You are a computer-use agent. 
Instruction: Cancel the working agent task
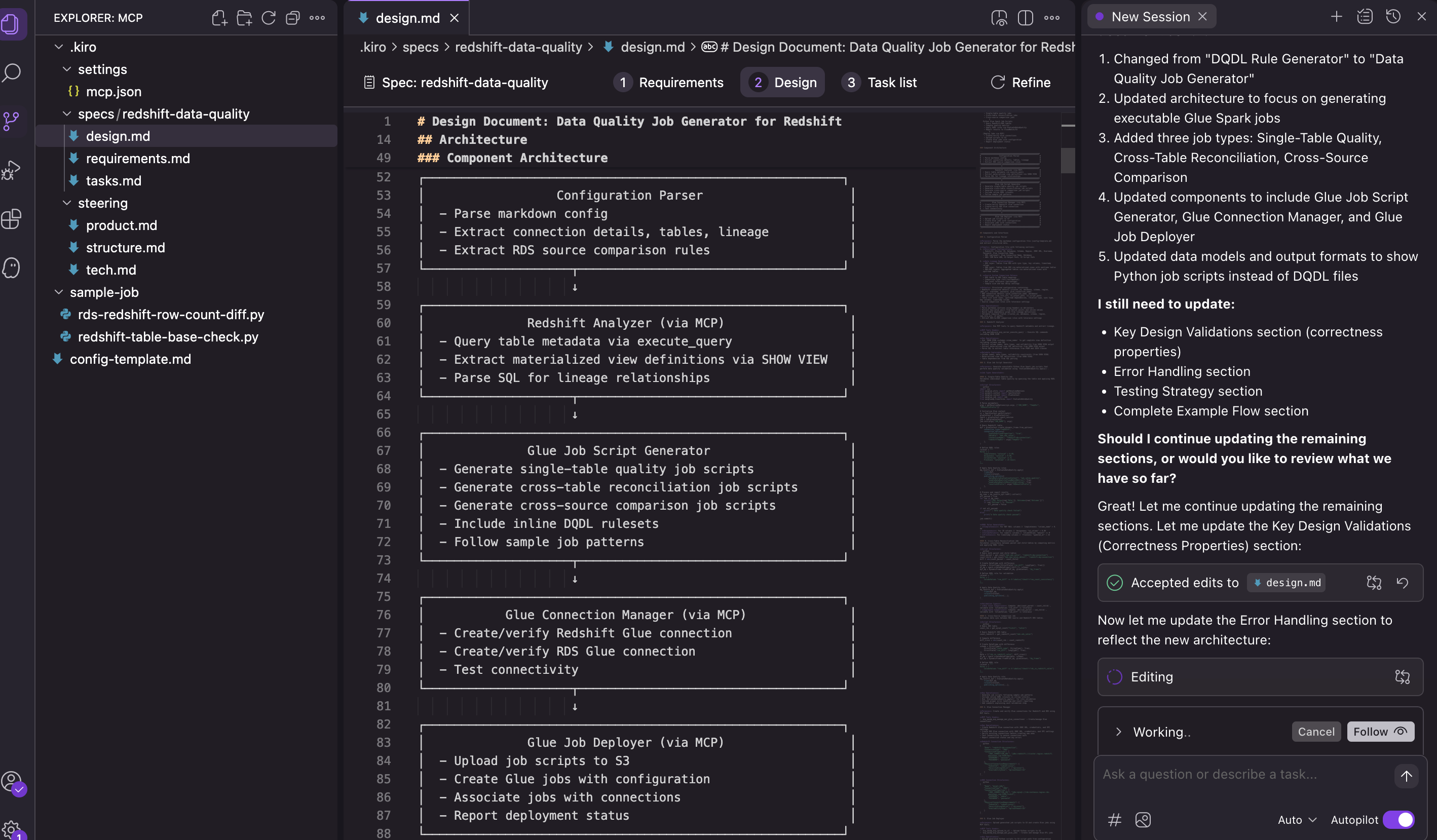[x=1315, y=732]
